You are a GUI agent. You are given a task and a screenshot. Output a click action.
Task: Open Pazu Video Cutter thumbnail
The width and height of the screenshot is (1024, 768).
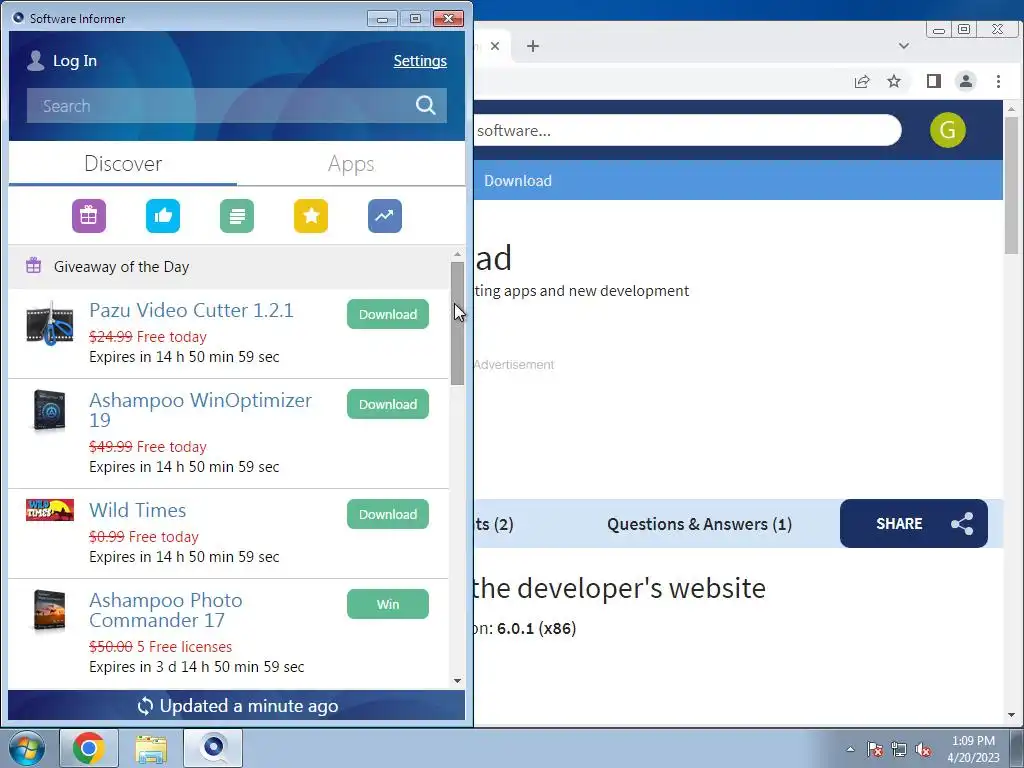(x=50, y=323)
